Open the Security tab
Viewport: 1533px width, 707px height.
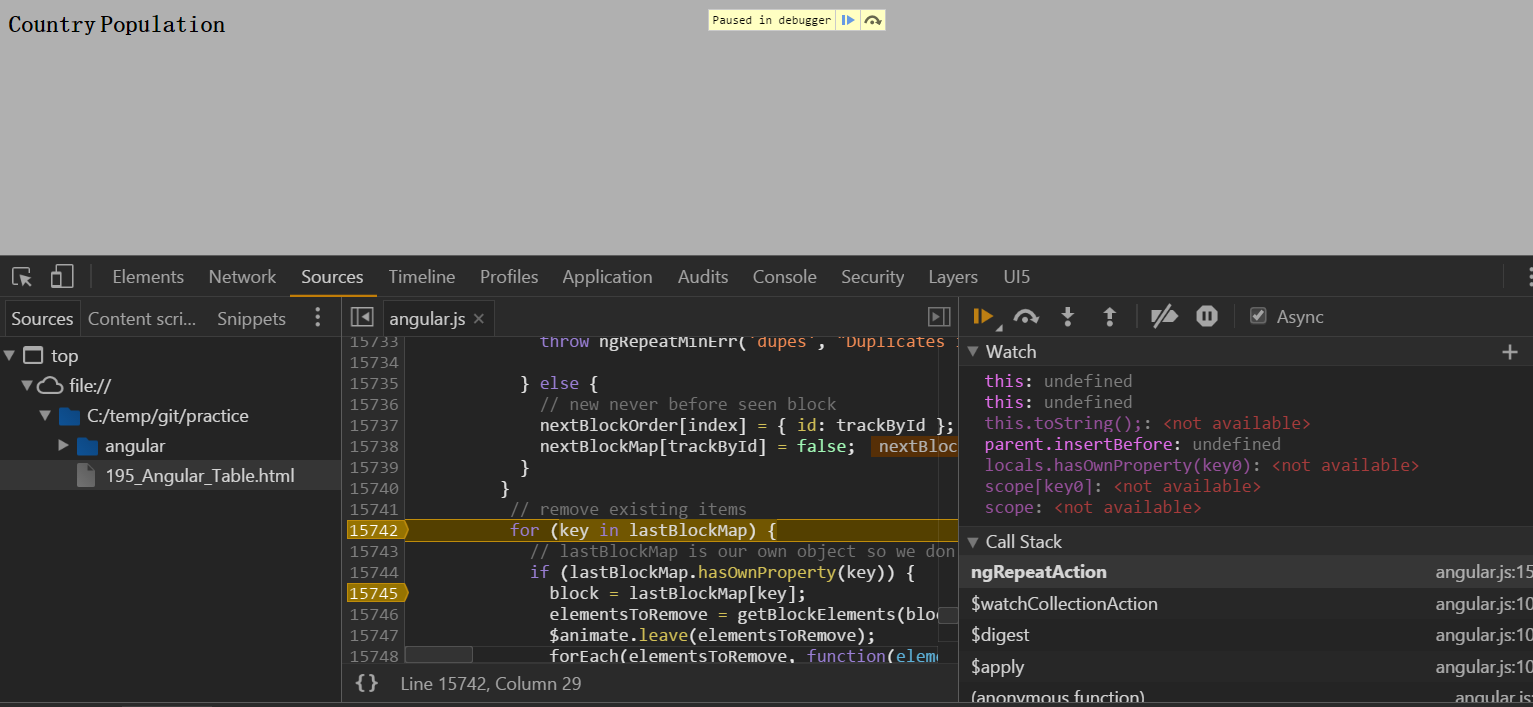(872, 277)
